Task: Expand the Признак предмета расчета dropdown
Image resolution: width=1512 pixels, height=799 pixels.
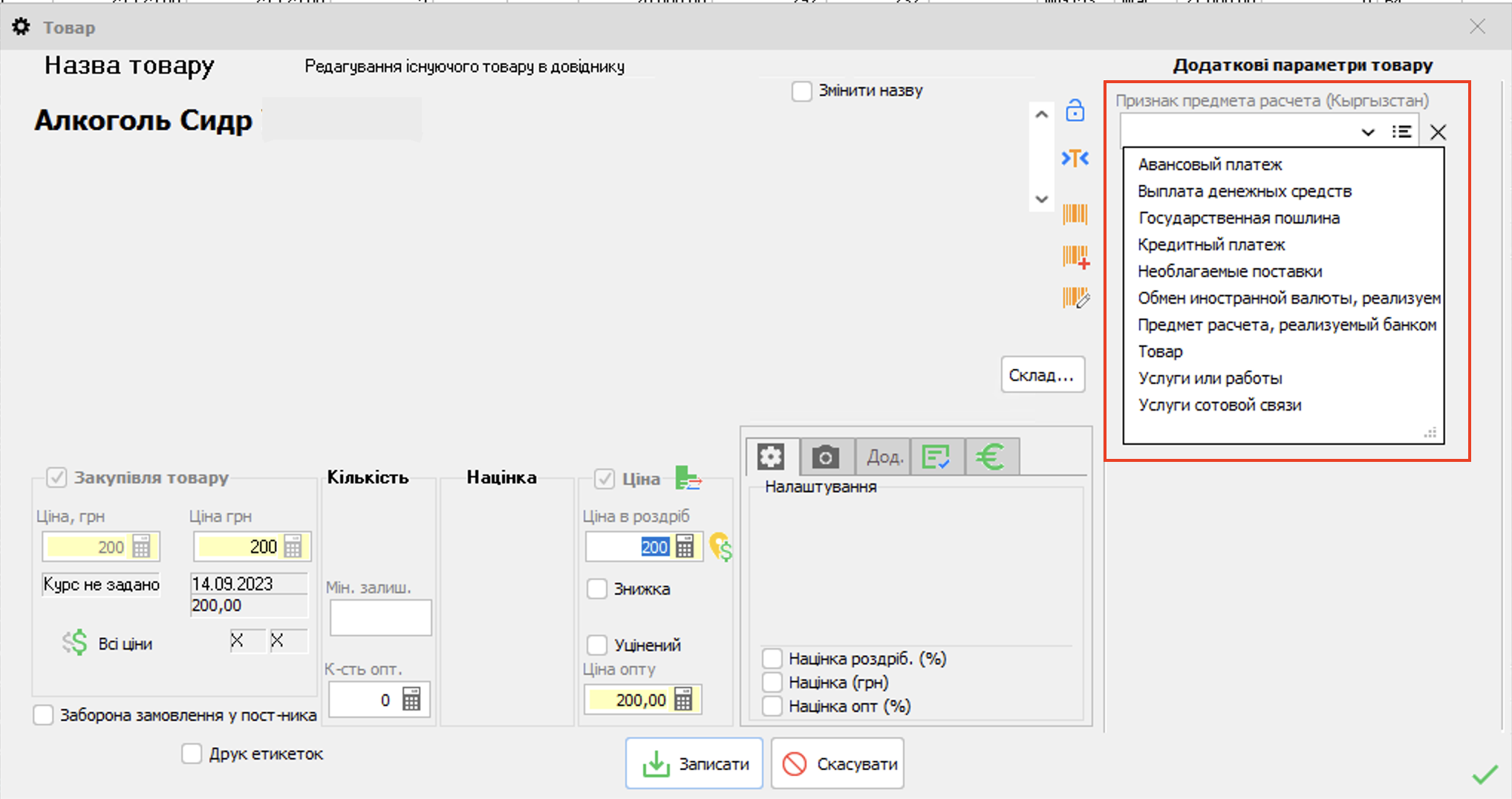Action: [1367, 132]
